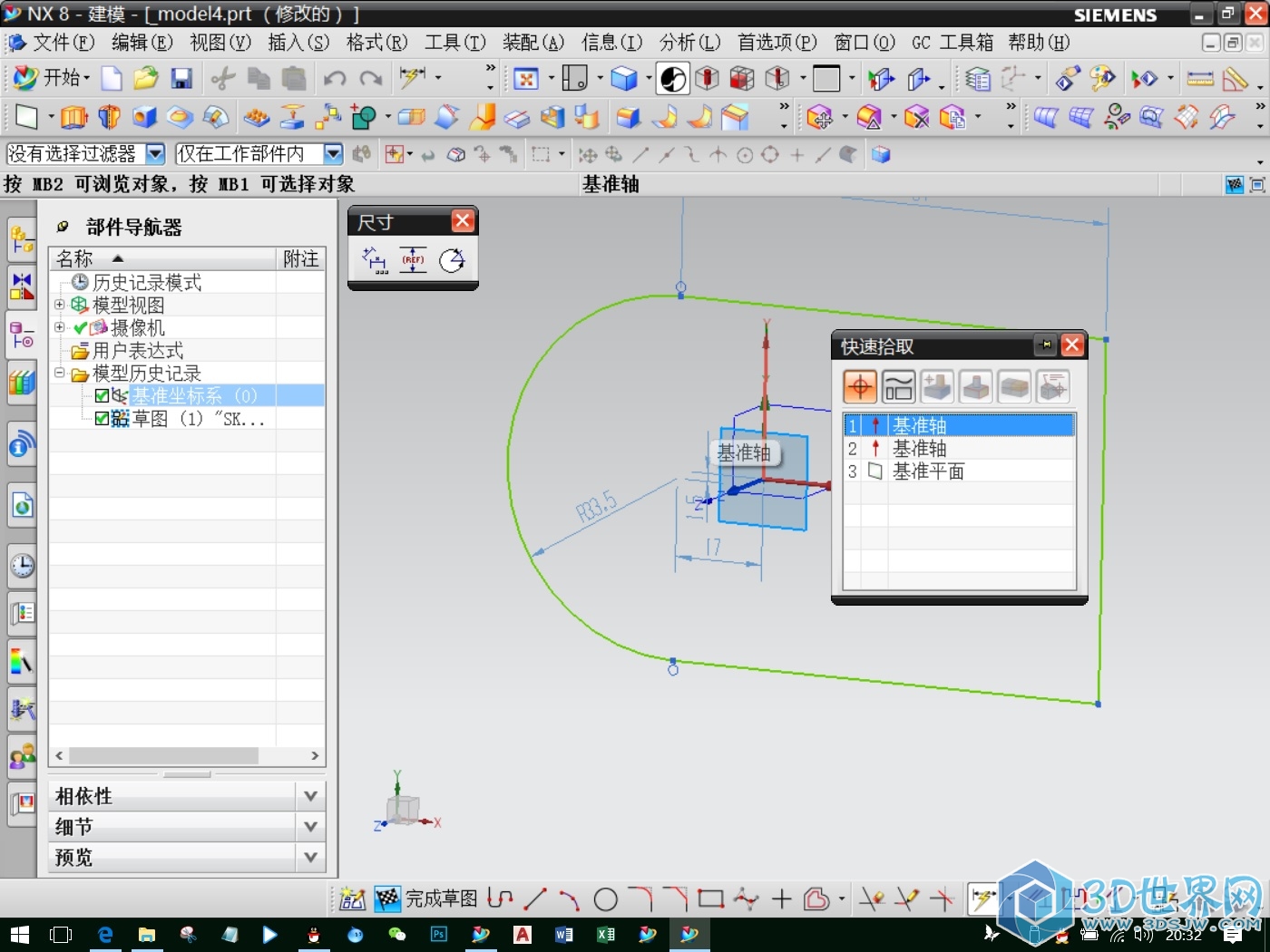Click the R33.5 radius dimension

(x=596, y=507)
